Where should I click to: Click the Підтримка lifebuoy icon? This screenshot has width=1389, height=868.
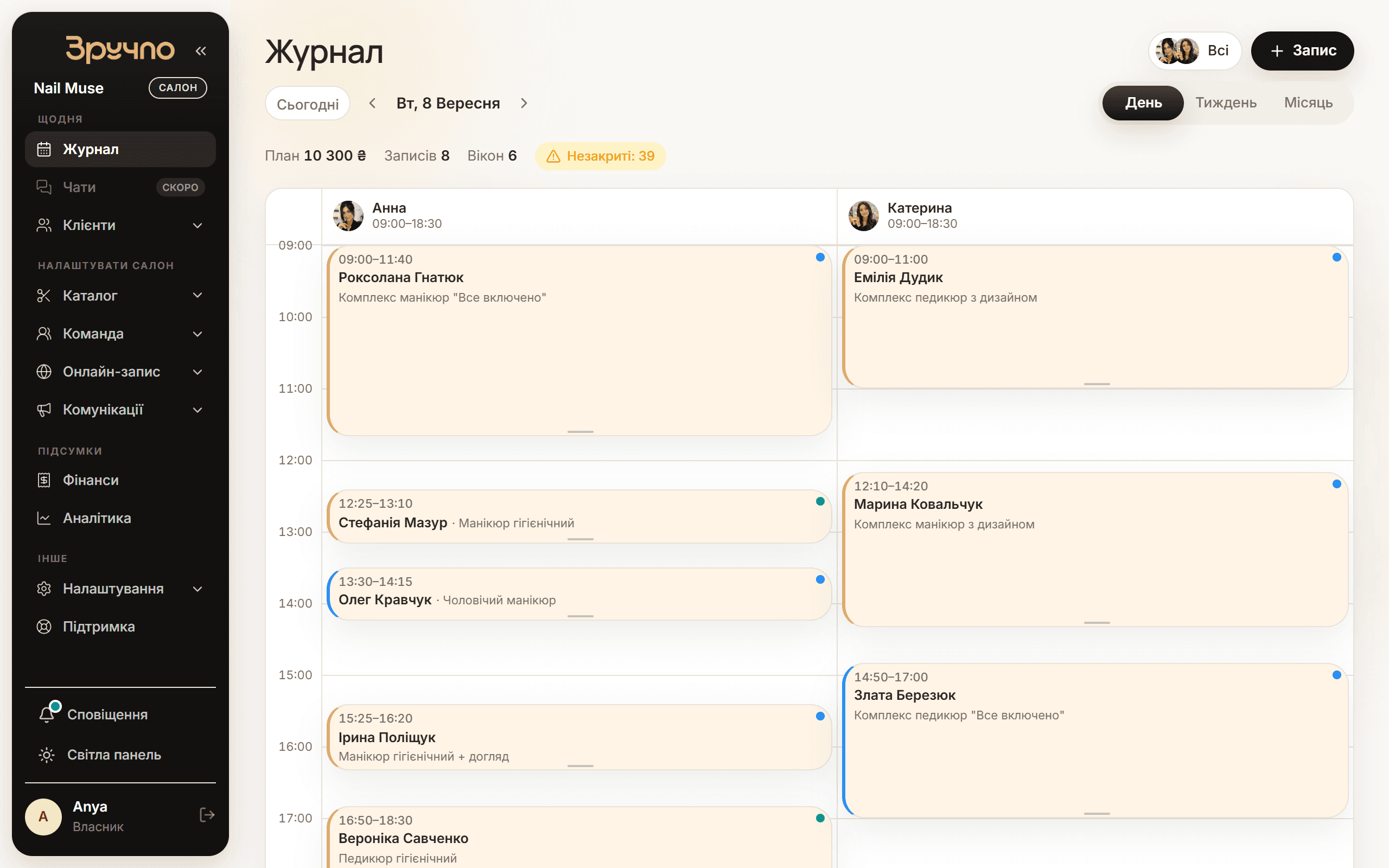tap(44, 626)
